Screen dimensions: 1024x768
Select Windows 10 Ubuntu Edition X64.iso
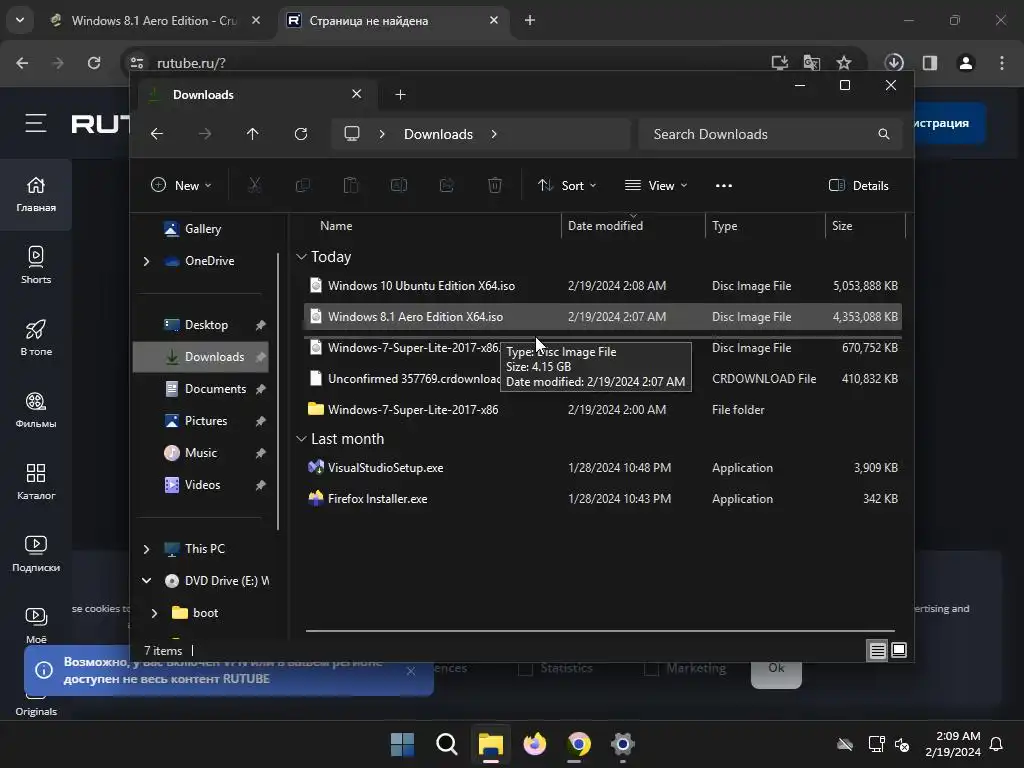(x=603, y=286)
